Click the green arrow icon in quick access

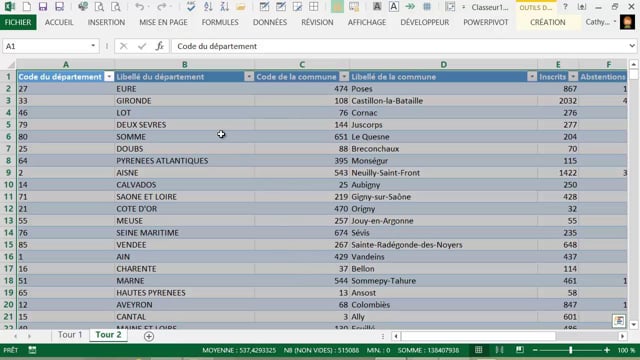(x=410, y=7)
